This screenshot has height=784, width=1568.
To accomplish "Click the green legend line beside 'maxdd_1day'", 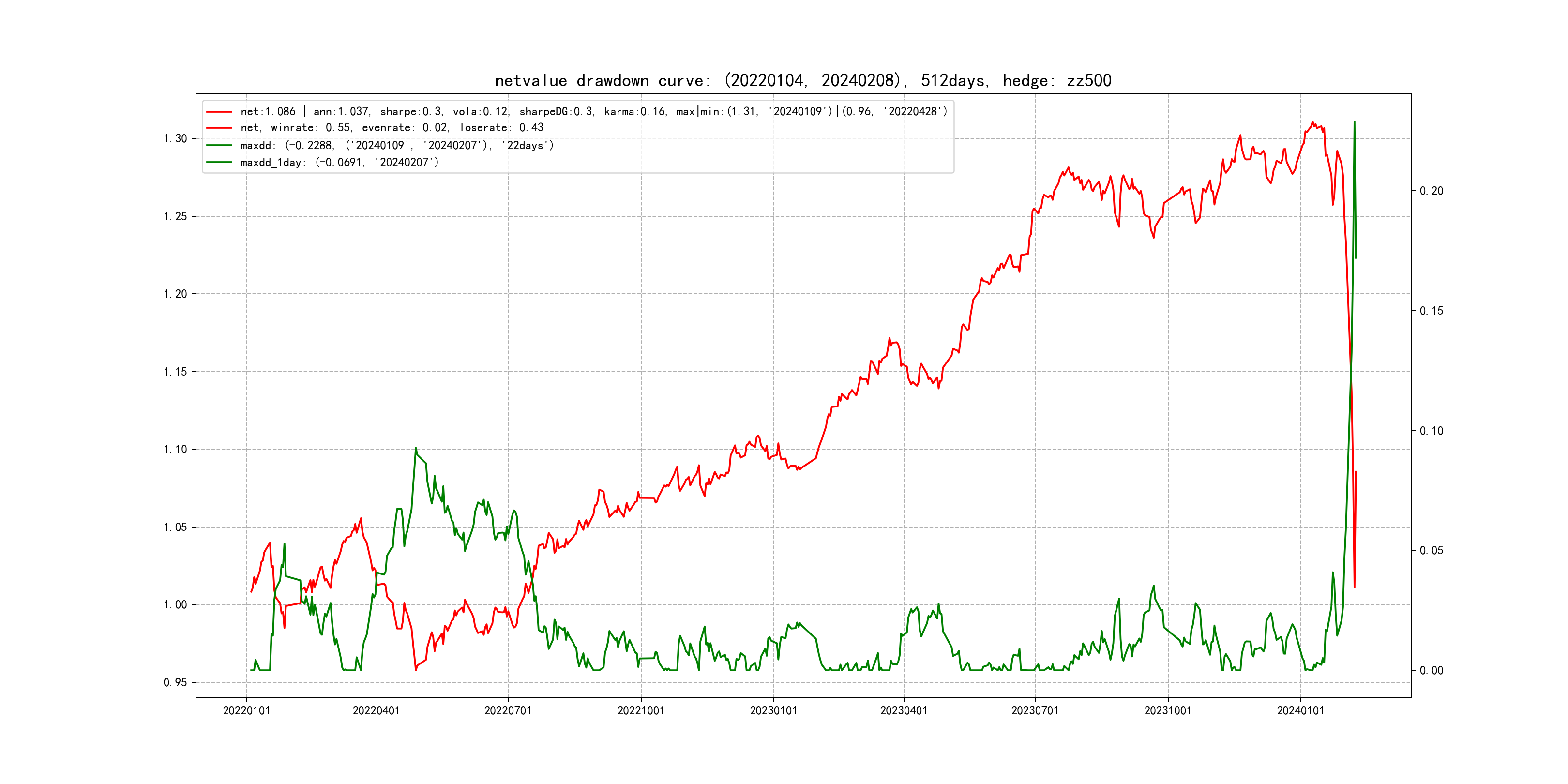I will [x=219, y=163].
